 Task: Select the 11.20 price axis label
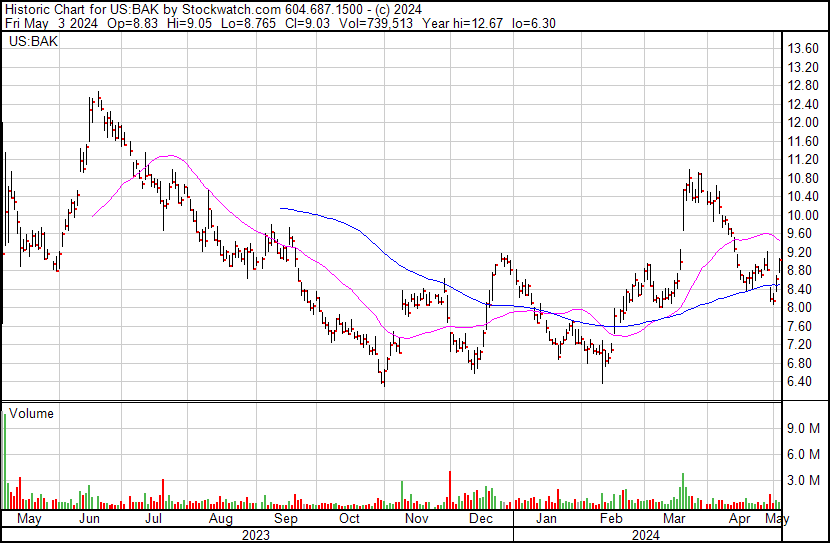click(803, 159)
